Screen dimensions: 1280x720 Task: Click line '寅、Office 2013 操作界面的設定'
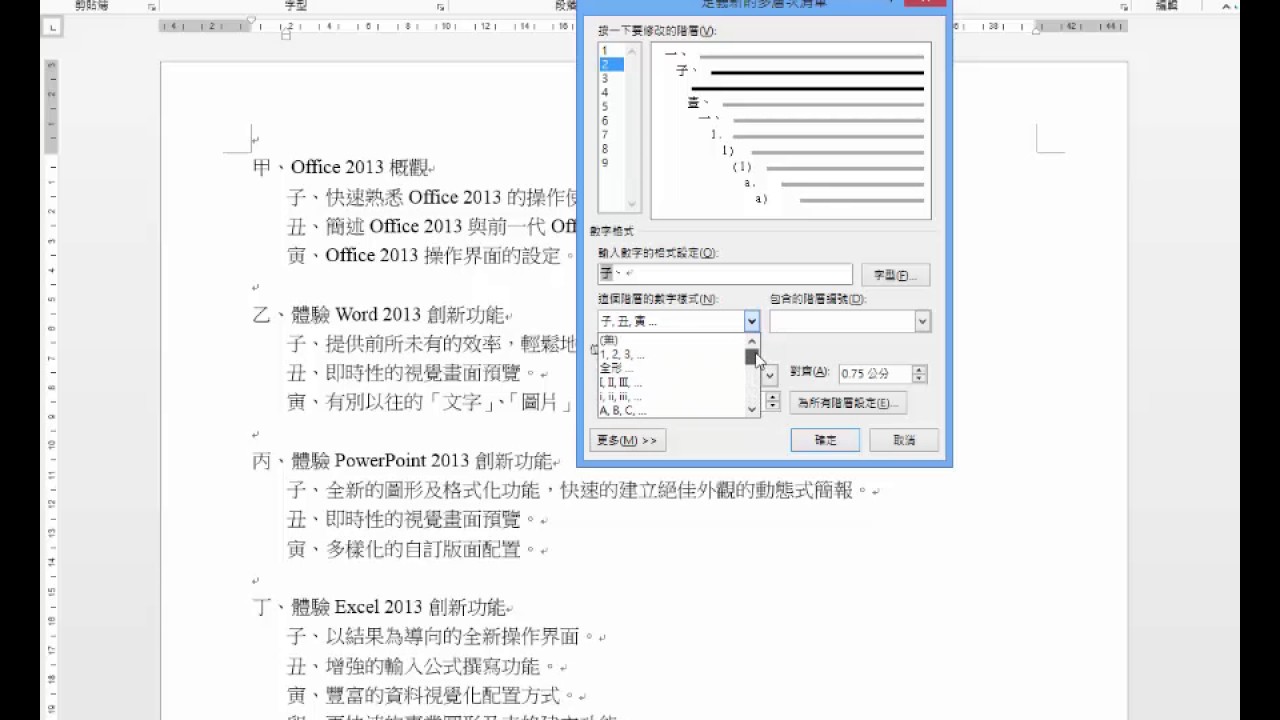tap(425, 256)
